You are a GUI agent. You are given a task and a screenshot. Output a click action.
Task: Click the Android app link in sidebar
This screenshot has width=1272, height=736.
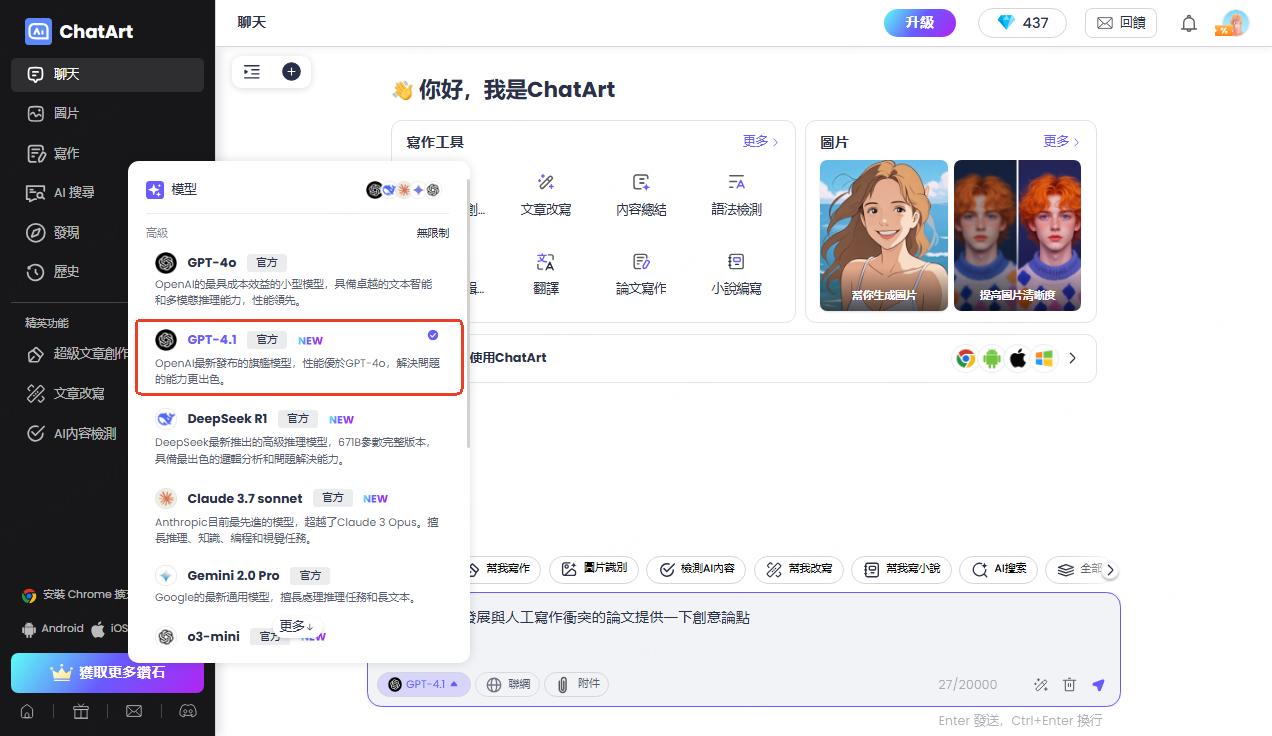click(52, 629)
